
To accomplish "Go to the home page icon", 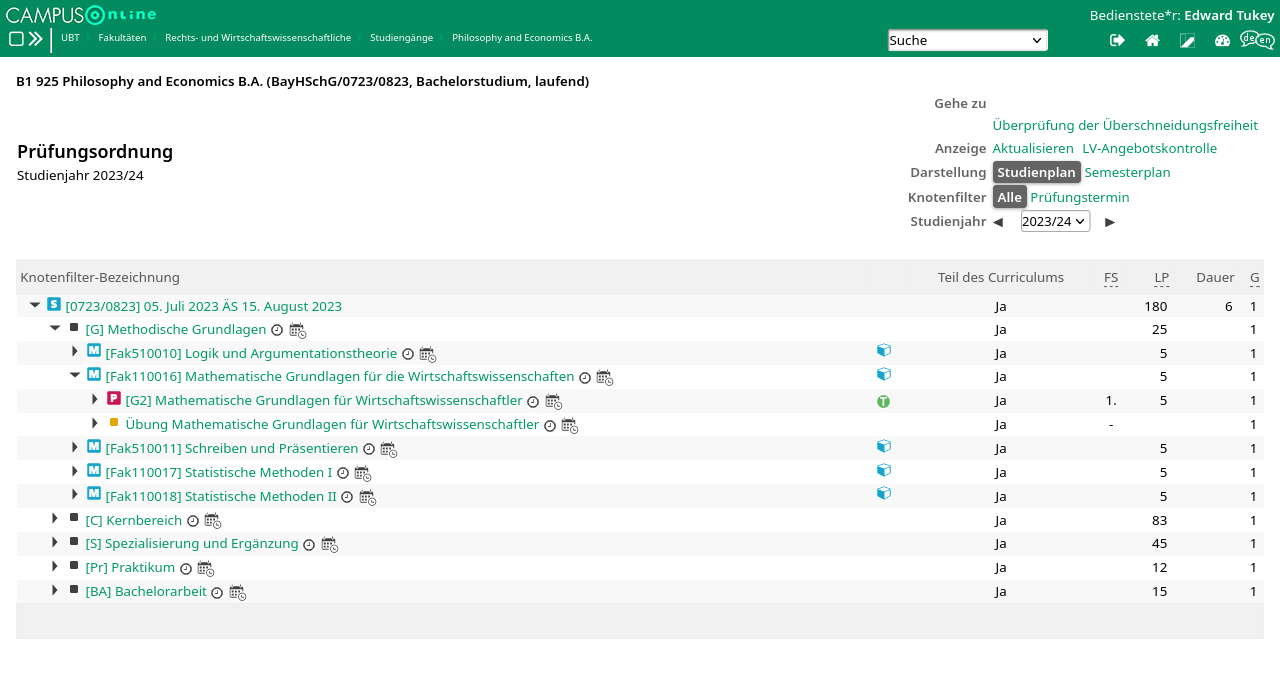I will [1152, 40].
